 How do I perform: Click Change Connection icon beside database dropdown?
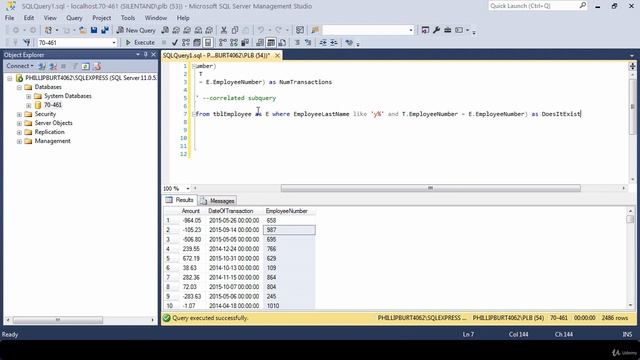click(x=27, y=42)
